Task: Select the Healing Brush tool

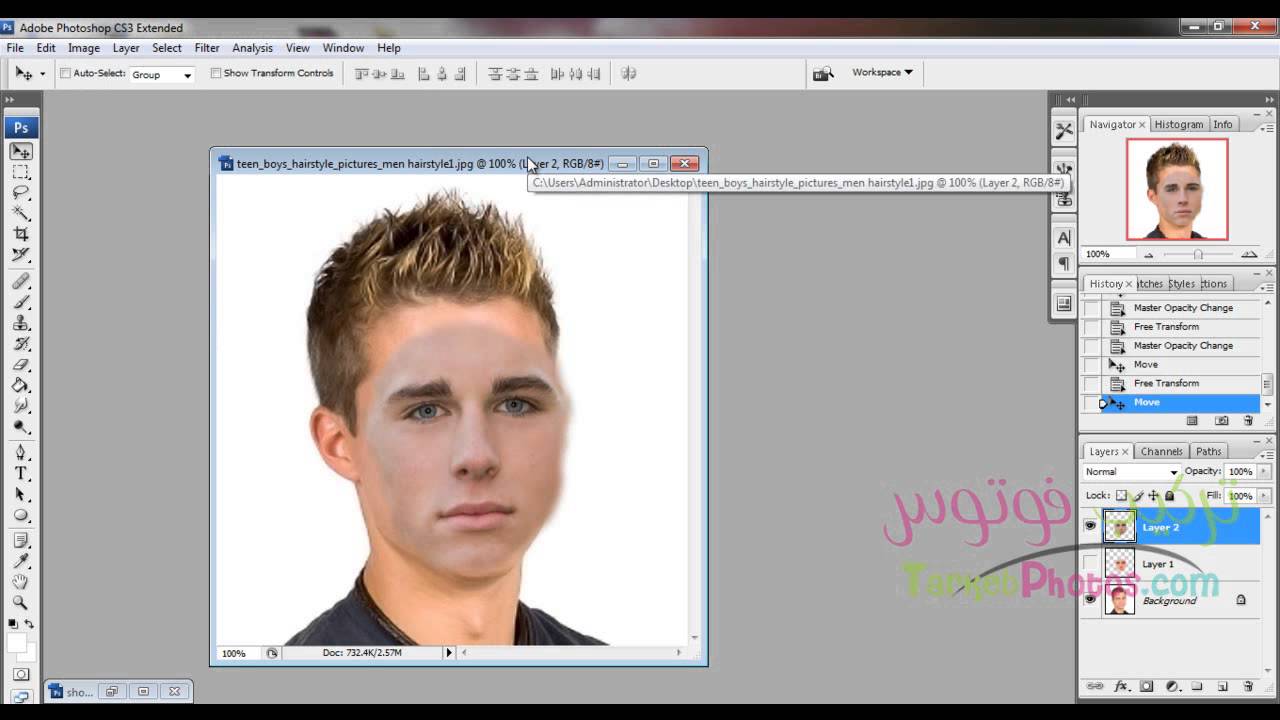Action: click(21, 282)
